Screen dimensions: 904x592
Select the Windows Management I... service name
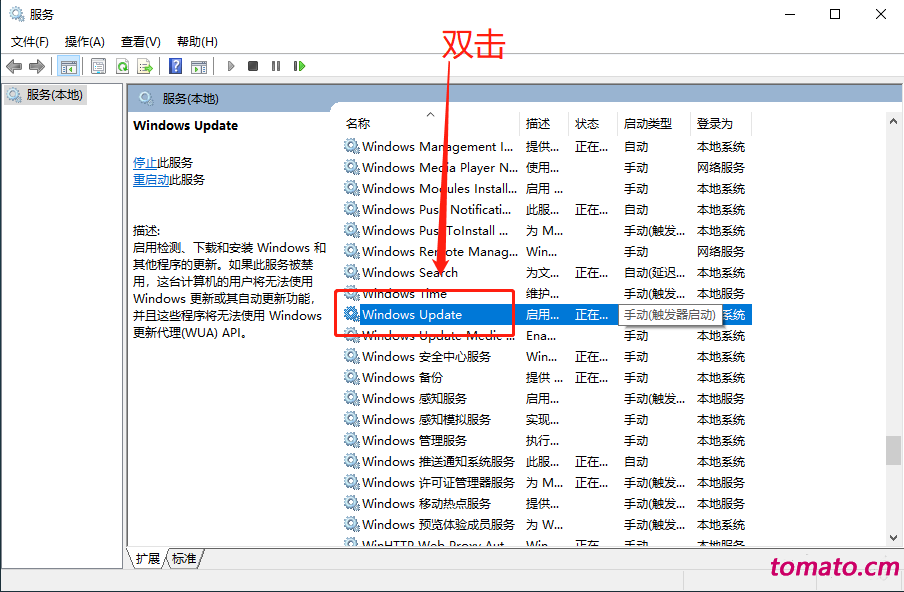click(x=438, y=146)
